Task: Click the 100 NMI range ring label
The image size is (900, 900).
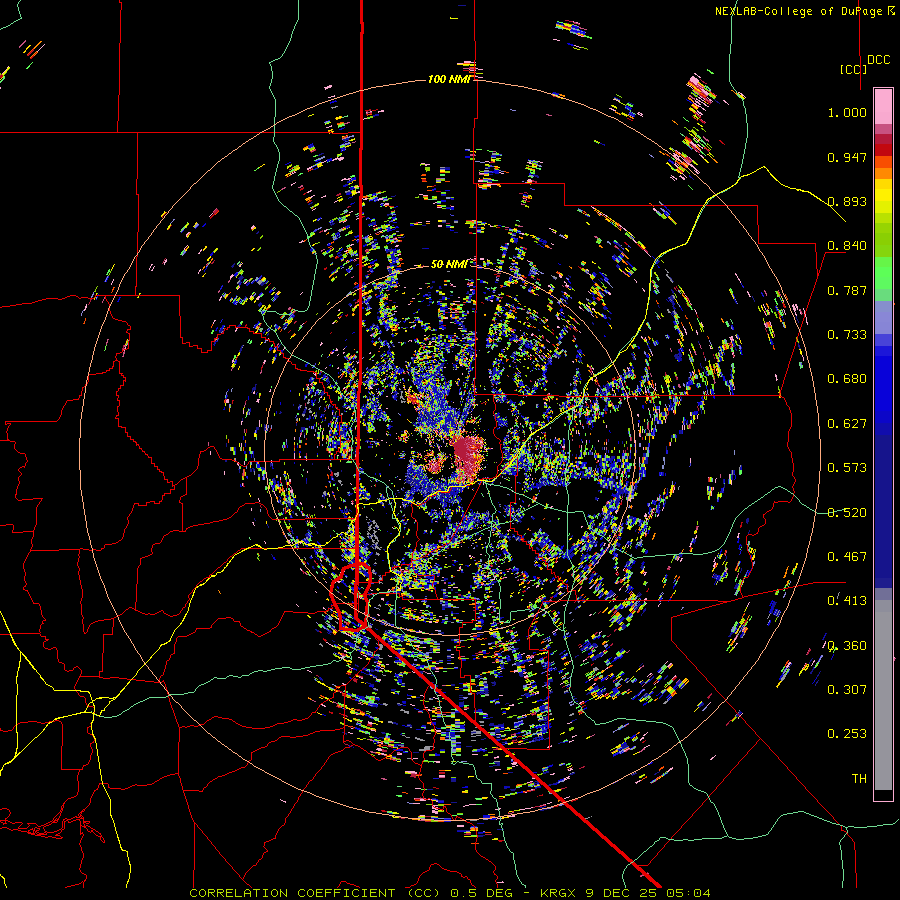Action: [x=449, y=79]
